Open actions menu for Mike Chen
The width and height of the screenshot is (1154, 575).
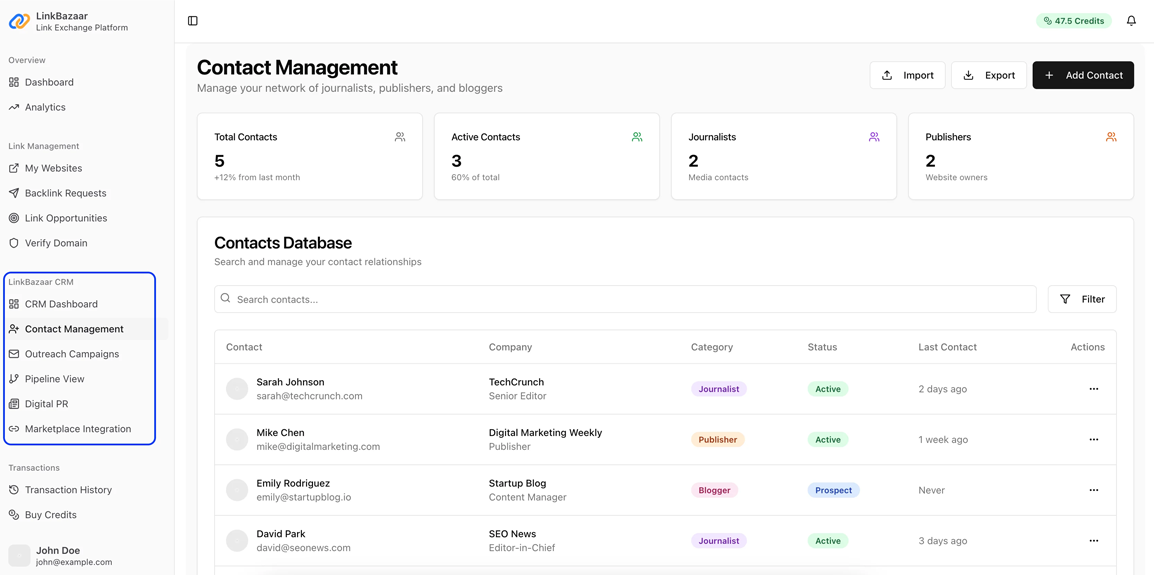(1093, 440)
